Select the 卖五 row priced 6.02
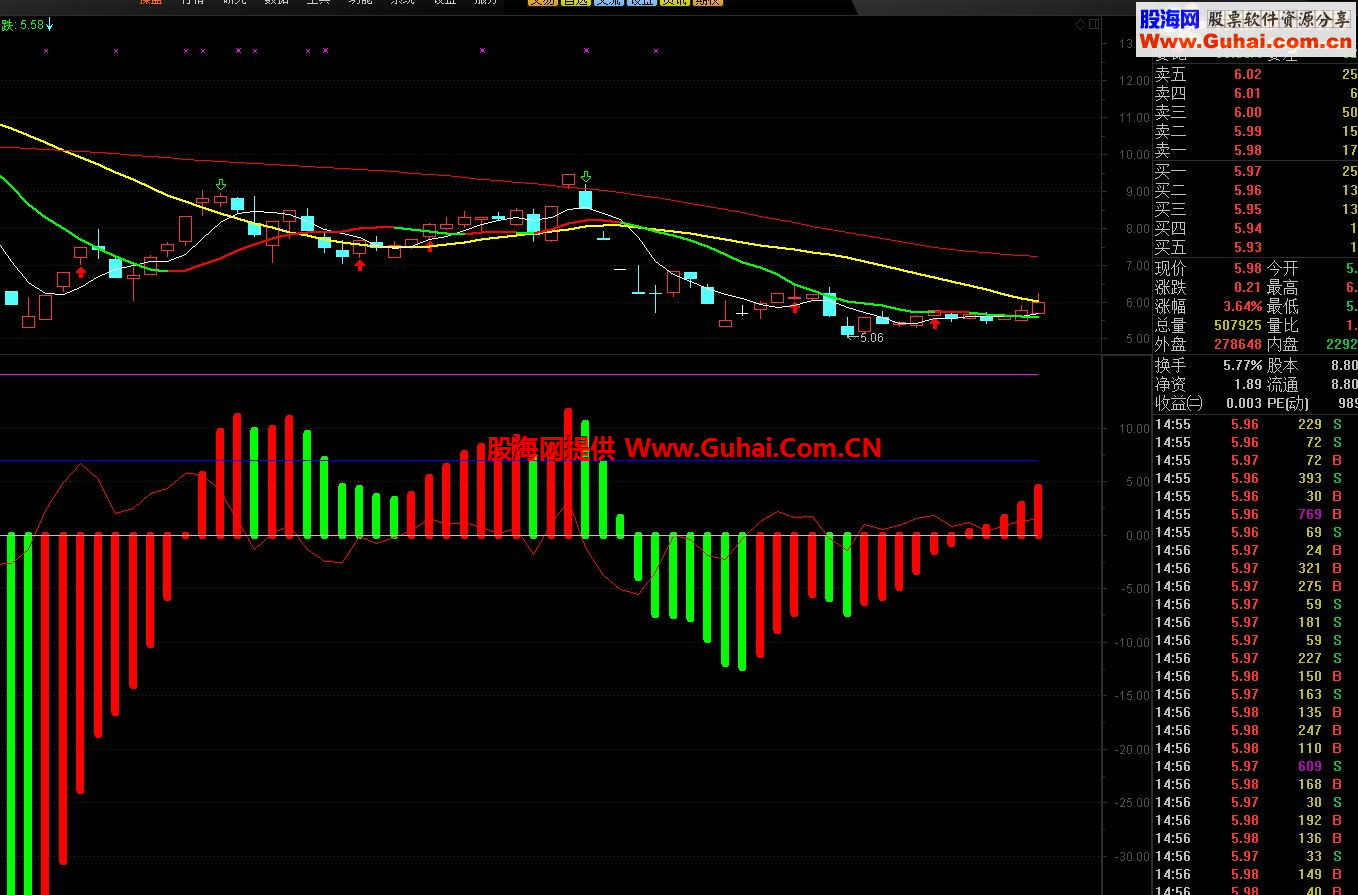1358x895 pixels. click(x=1256, y=74)
